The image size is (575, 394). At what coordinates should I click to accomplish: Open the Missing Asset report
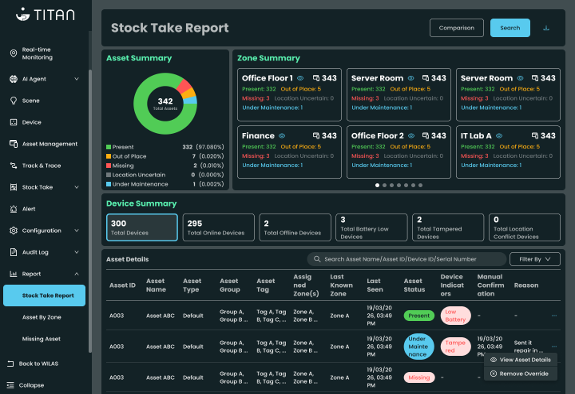(x=41, y=339)
